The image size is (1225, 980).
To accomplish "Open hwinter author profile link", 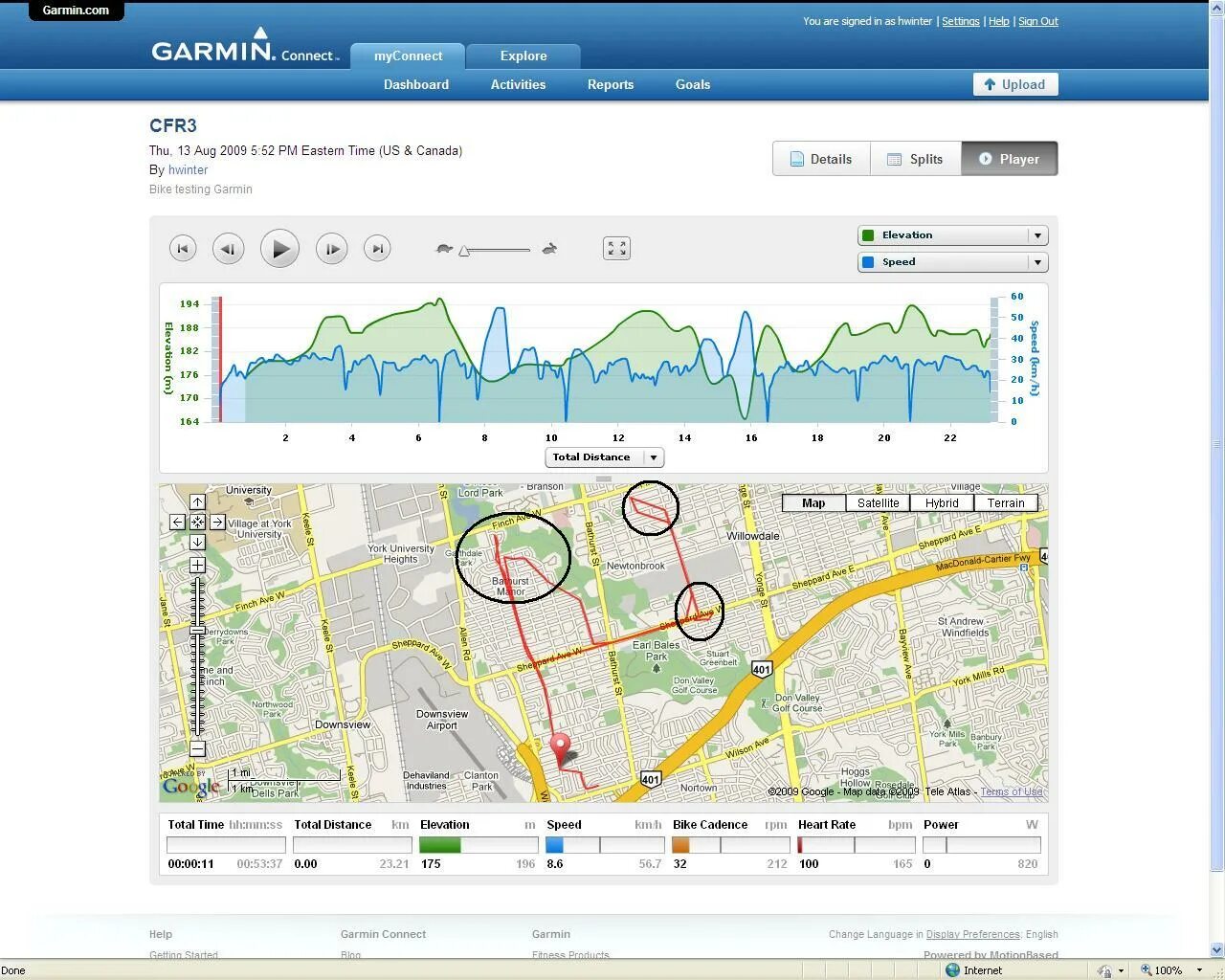I will (188, 170).
